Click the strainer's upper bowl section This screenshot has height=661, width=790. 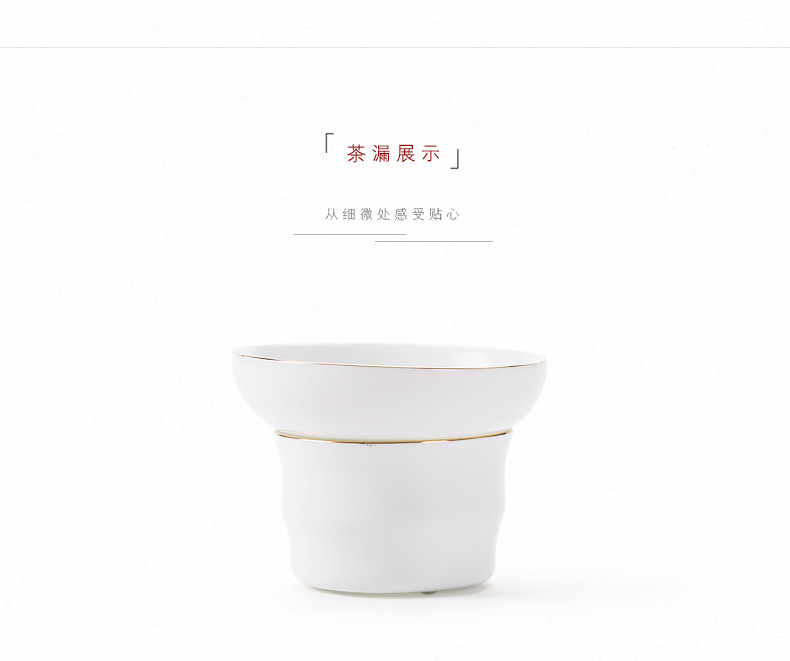(389, 388)
